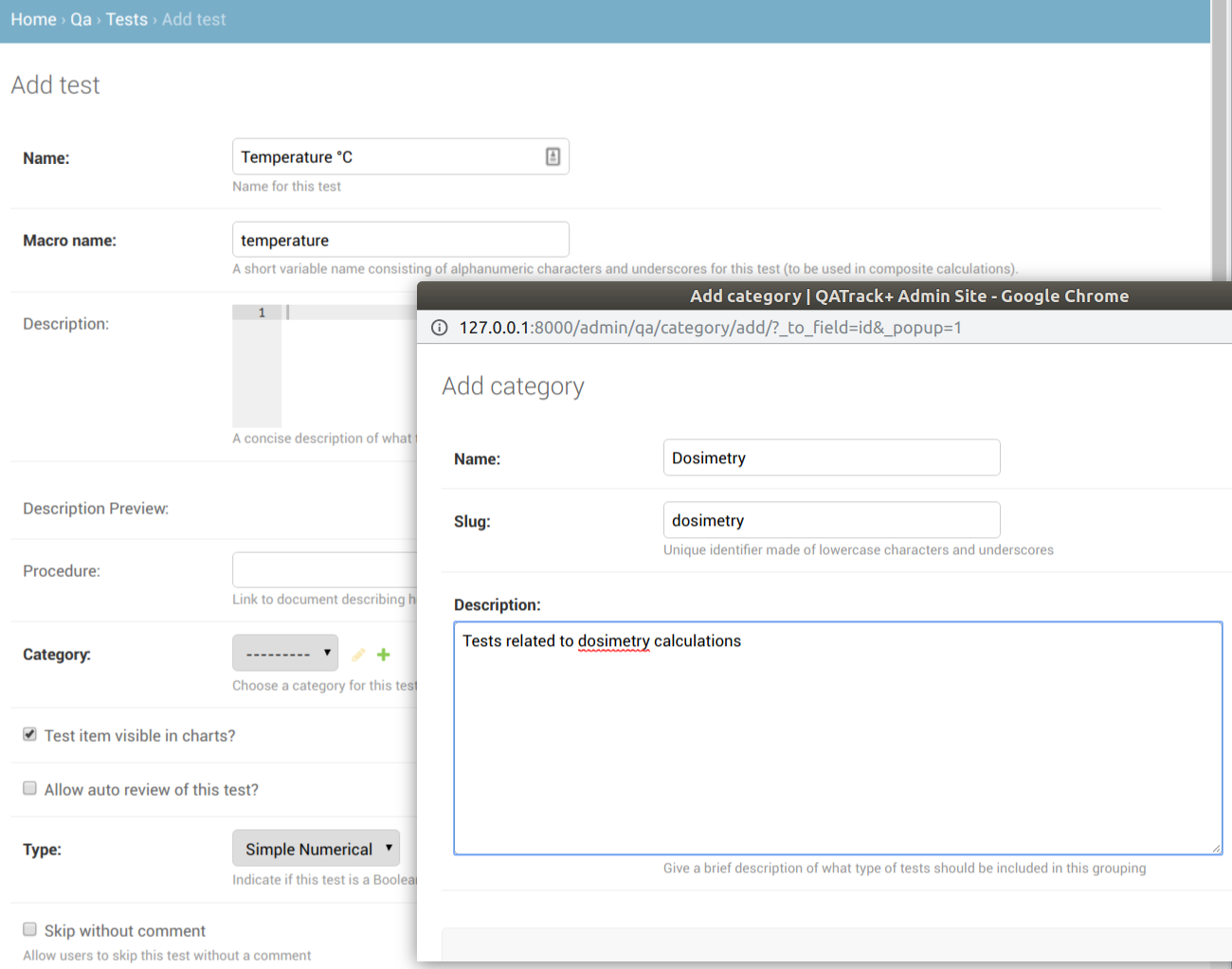The height and width of the screenshot is (969, 1232).
Task: Click the Add category popup title bar
Action: tap(824, 296)
